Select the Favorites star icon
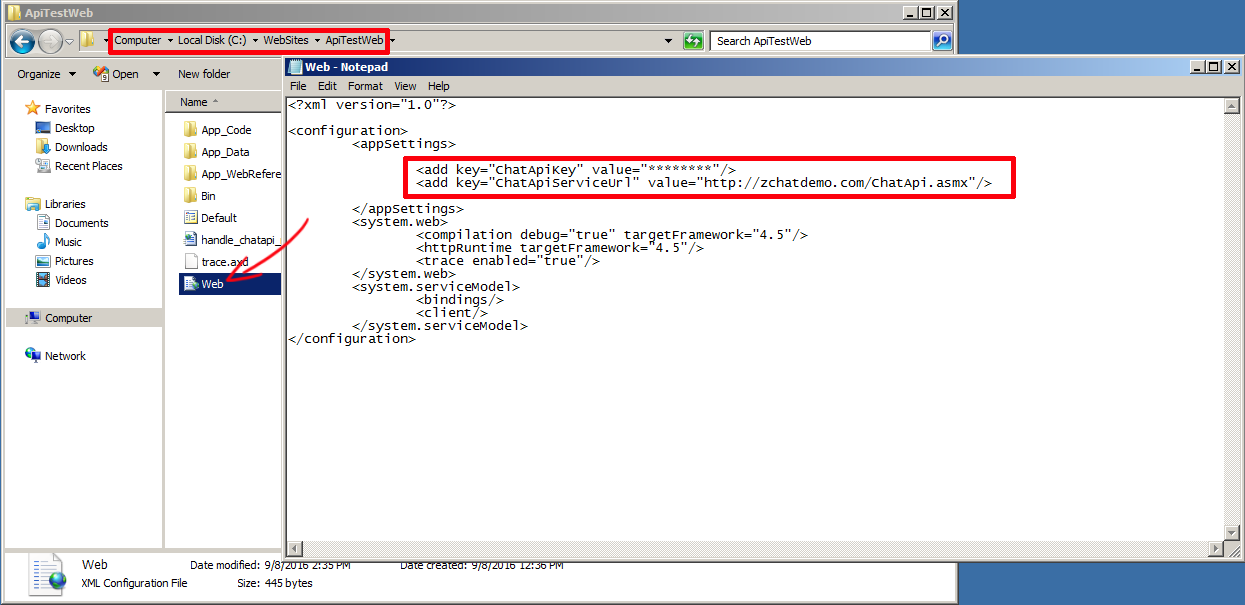 (x=33, y=108)
